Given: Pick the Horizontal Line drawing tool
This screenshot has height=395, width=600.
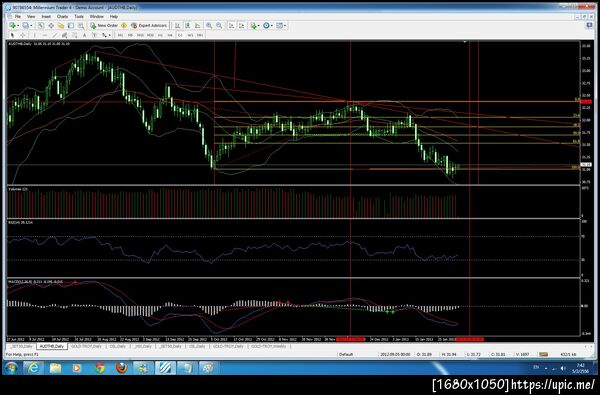Looking at the screenshot, I should pyautogui.click(x=44, y=35).
